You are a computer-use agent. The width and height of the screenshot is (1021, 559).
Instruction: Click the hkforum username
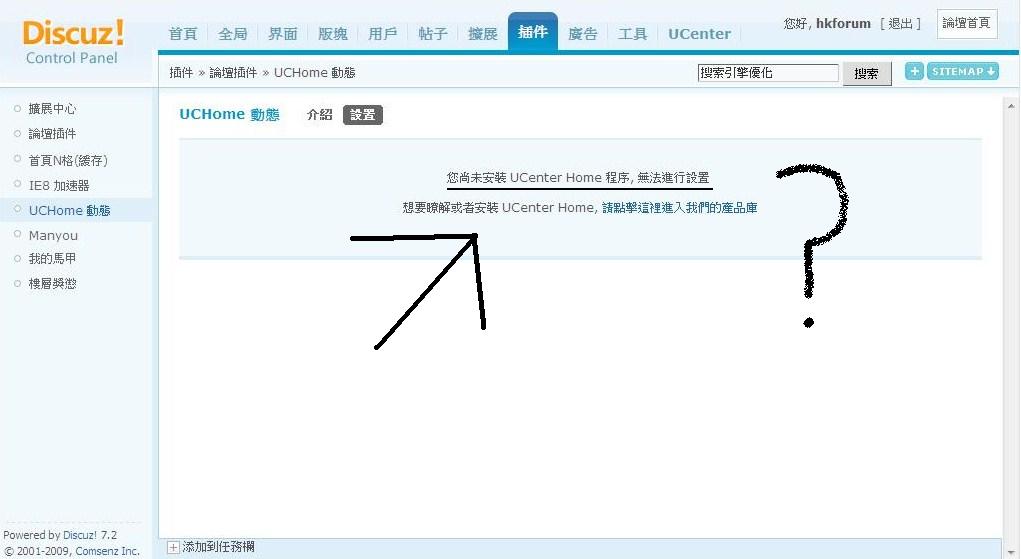pos(843,23)
